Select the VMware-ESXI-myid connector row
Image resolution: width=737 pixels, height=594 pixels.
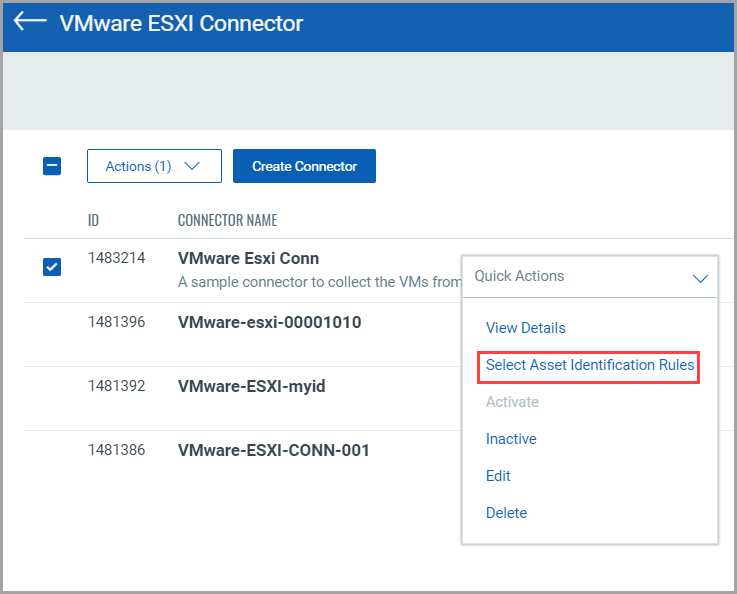[x=251, y=386]
